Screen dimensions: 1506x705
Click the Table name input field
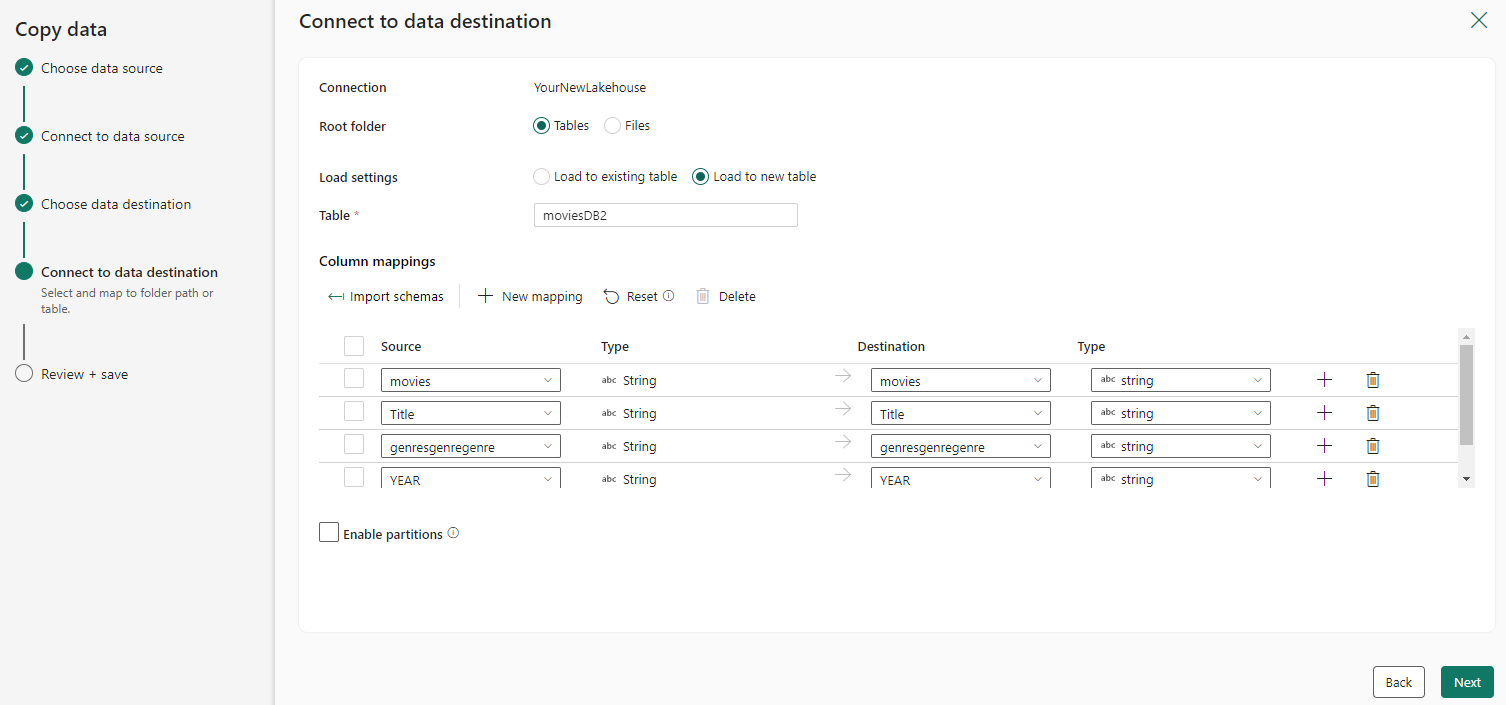coord(665,215)
